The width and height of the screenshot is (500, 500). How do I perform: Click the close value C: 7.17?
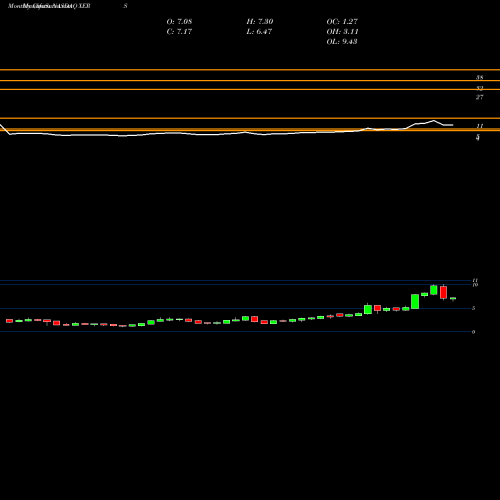[179, 32]
